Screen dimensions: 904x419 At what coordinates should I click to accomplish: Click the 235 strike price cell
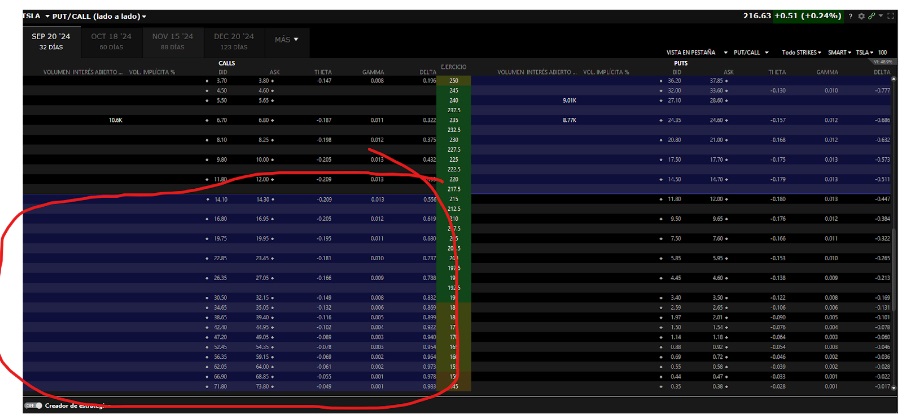click(x=454, y=120)
